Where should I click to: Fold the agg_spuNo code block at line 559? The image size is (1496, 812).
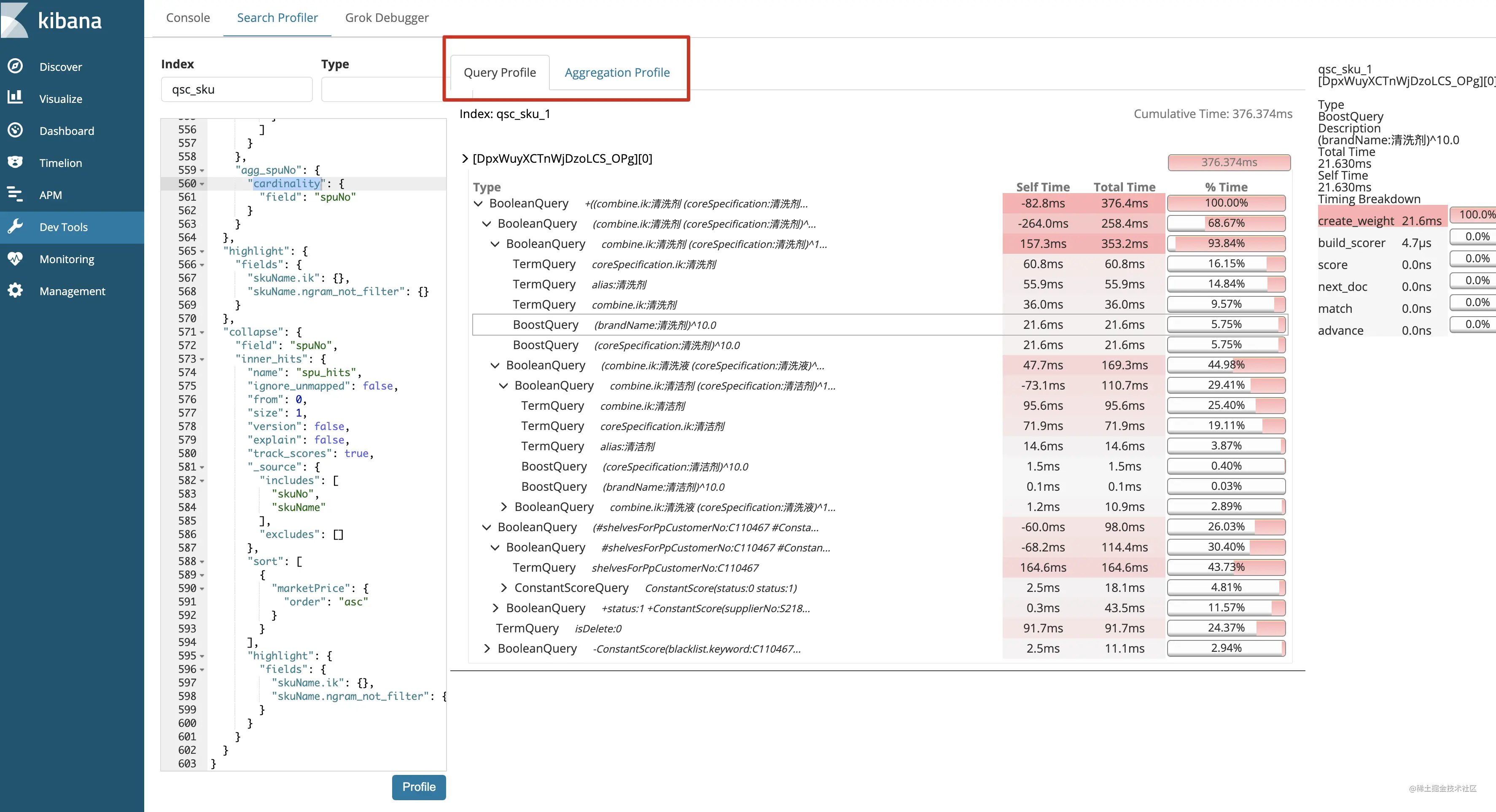202,170
